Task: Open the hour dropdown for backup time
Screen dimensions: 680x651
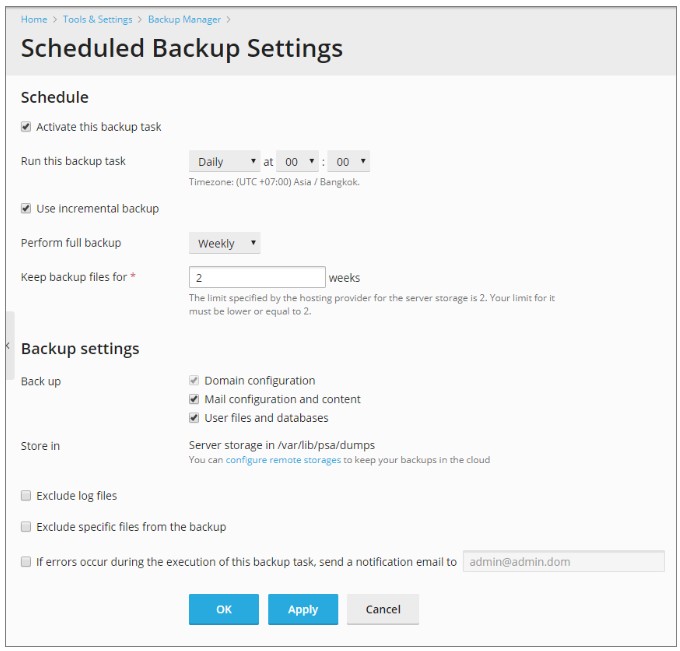Action: pyautogui.click(x=298, y=161)
